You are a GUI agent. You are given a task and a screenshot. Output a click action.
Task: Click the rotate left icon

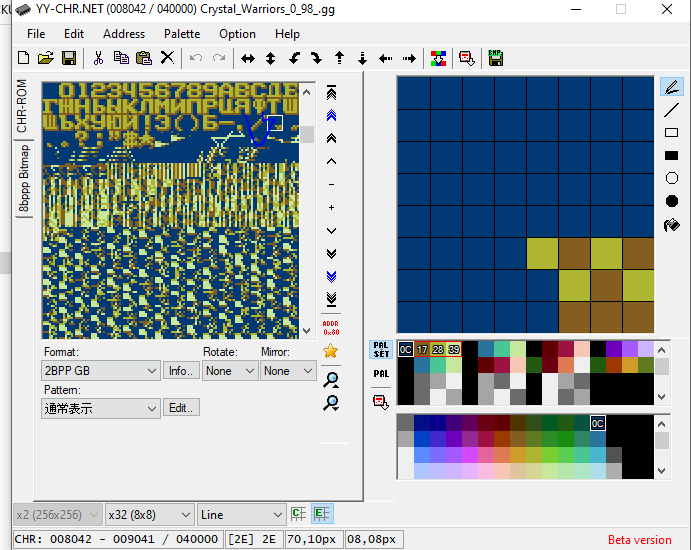[x=294, y=58]
